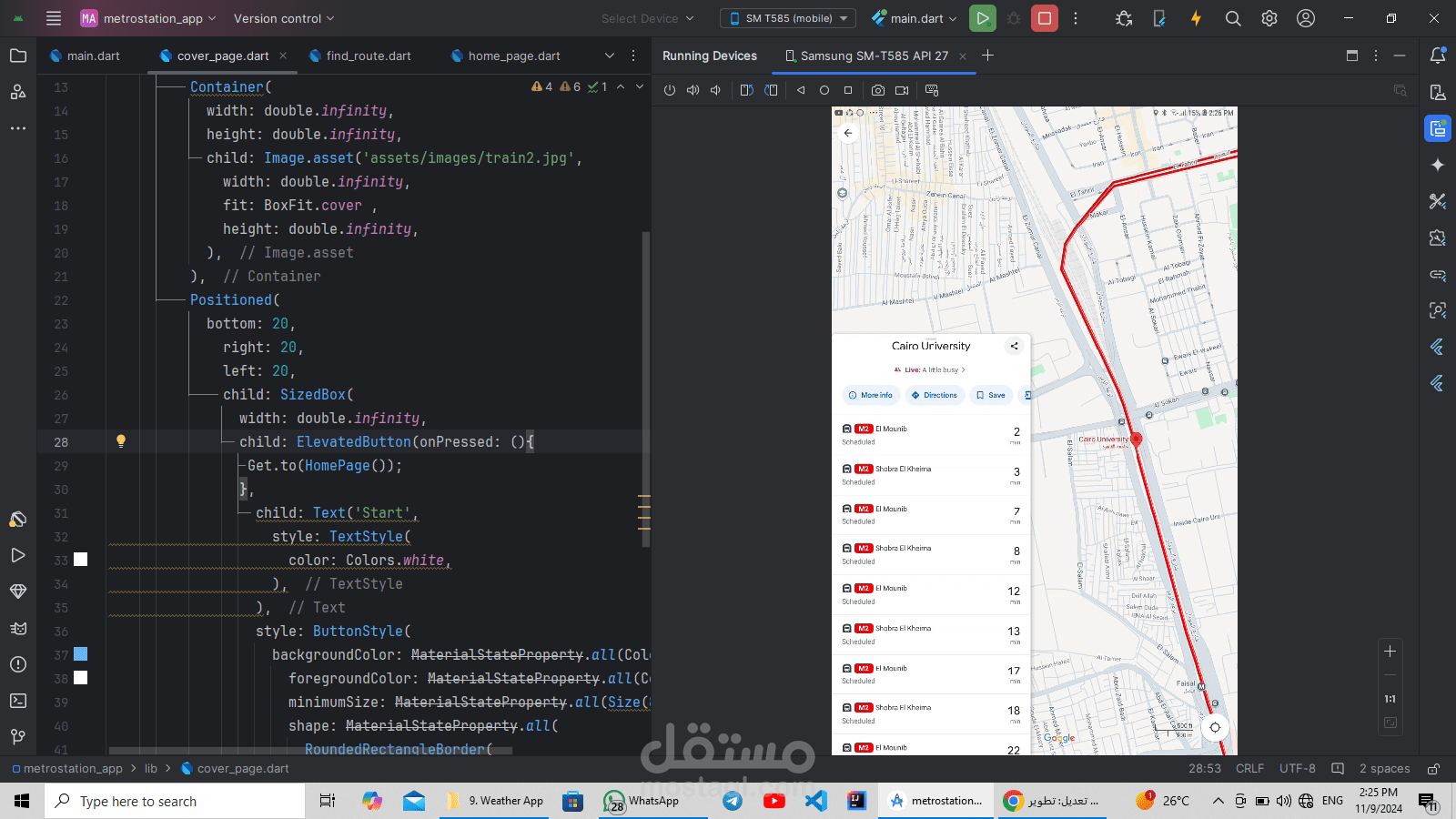Click the editor horizontal scrollbar
Image resolution: width=1456 pixels, height=819 pixels.
310,751
